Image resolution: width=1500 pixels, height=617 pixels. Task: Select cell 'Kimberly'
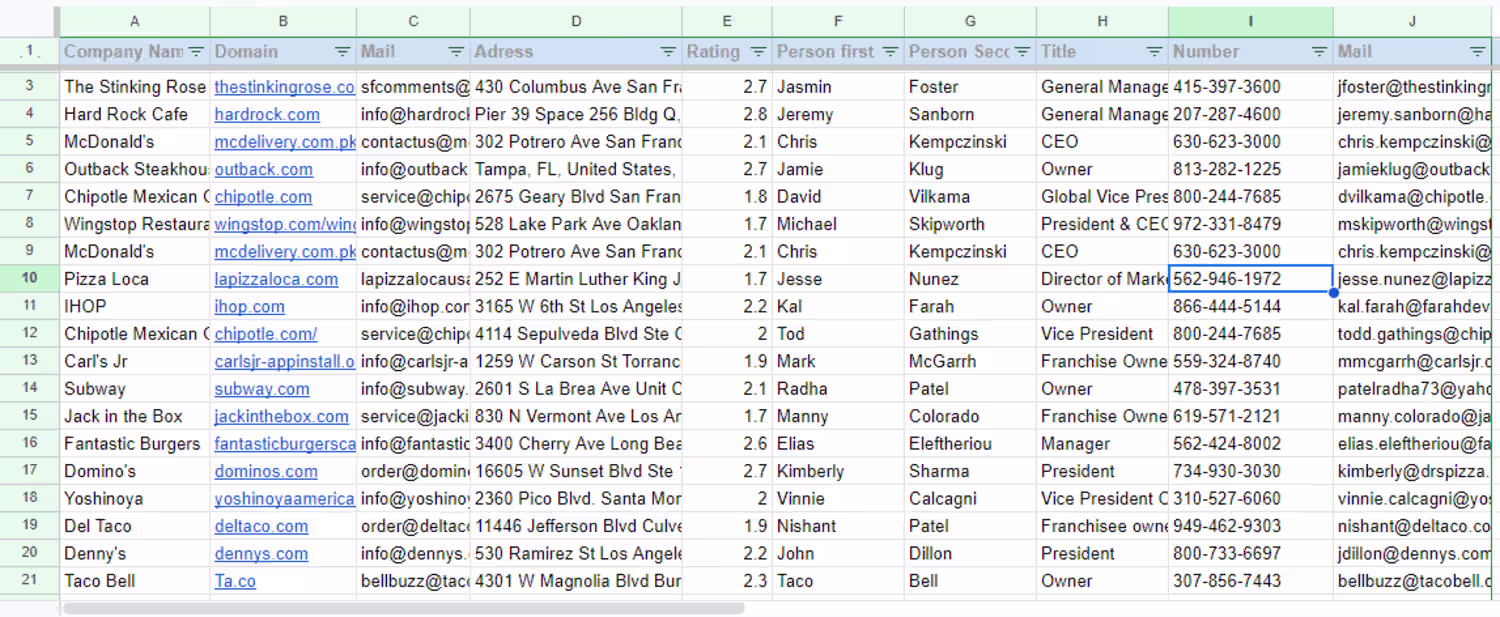[x=838, y=471]
